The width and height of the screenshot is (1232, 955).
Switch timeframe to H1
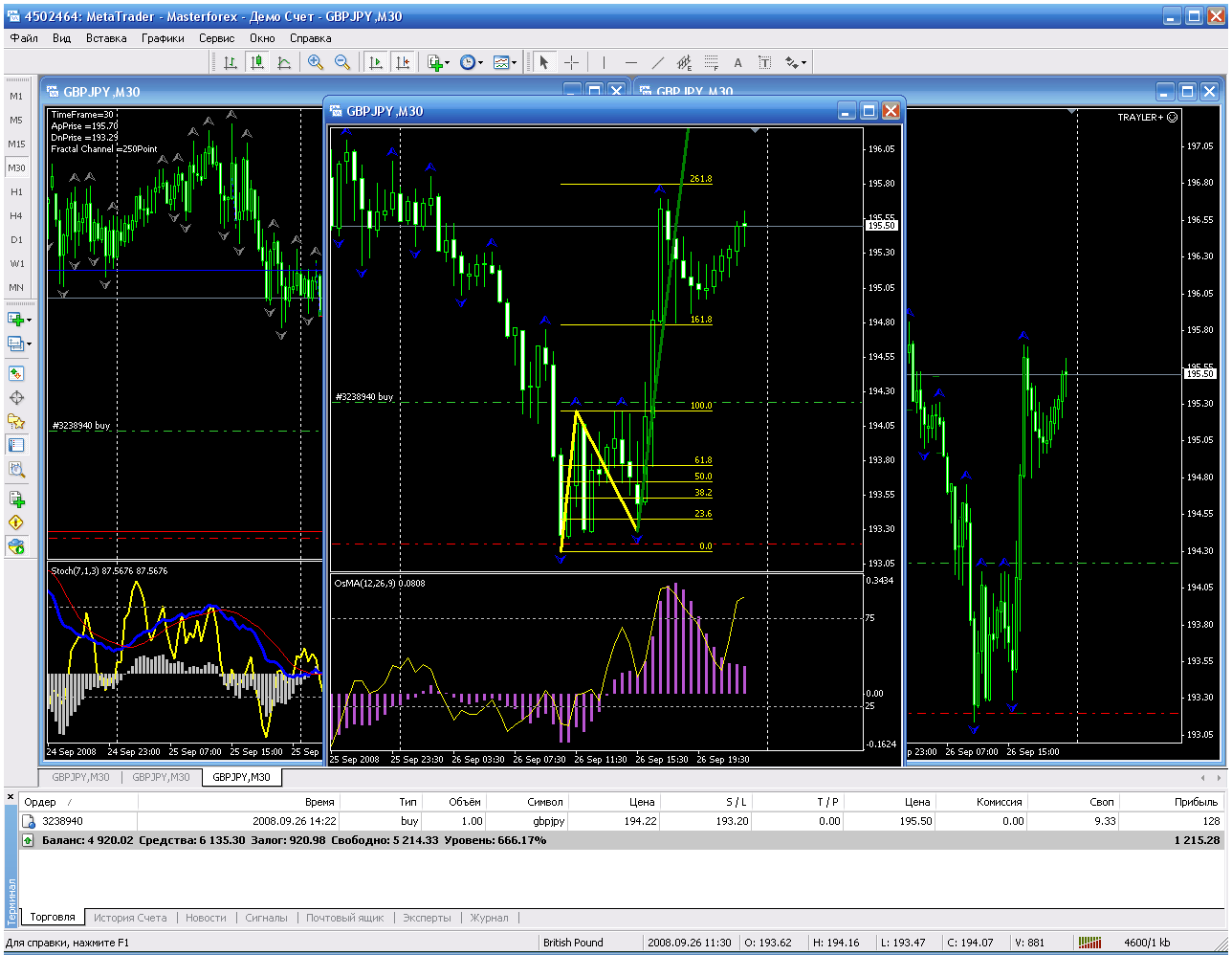16,192
